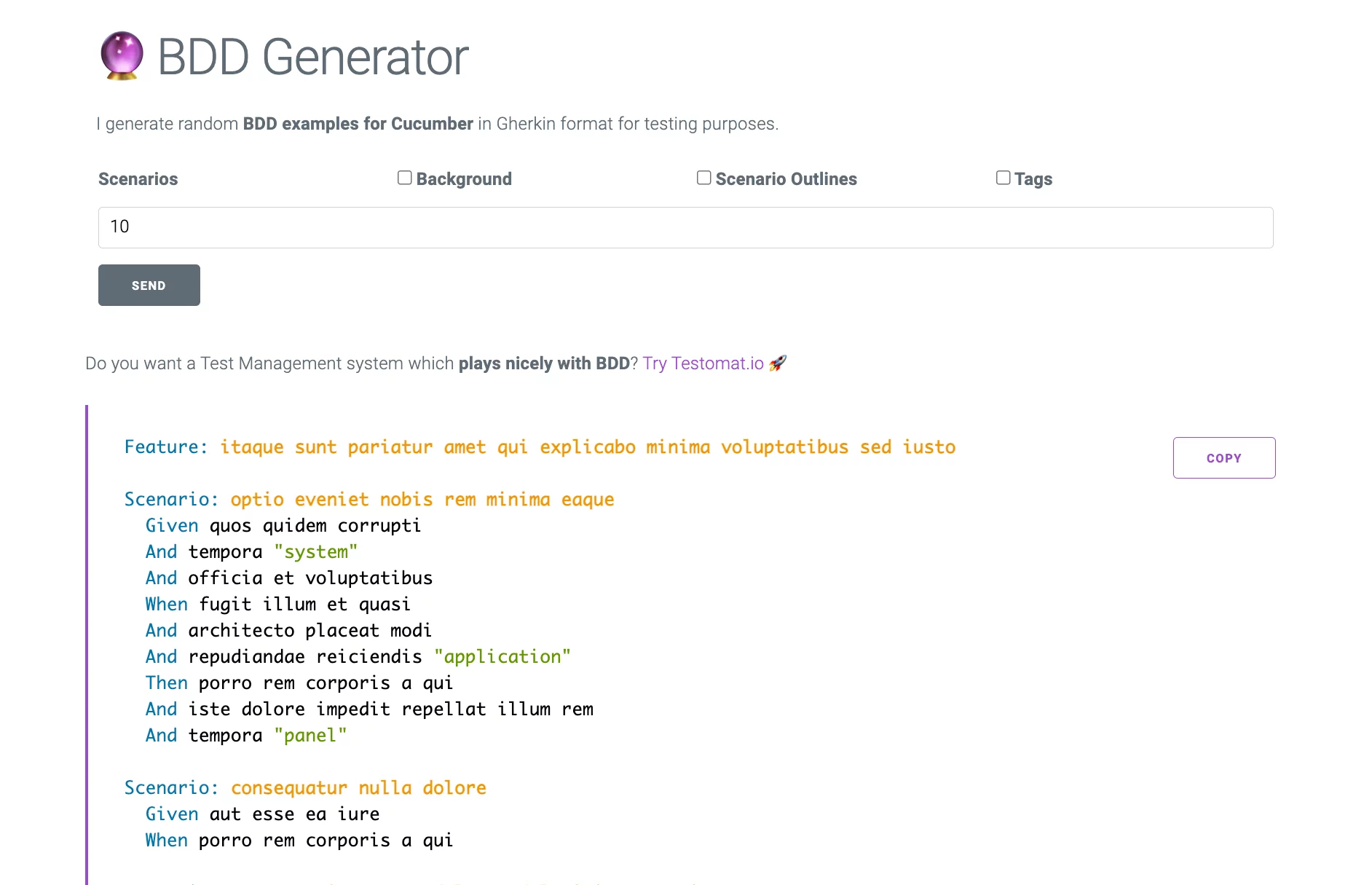Toggle the Scenario Outlines checkbox
This screenshot has height=885, width=1372.
704,178
